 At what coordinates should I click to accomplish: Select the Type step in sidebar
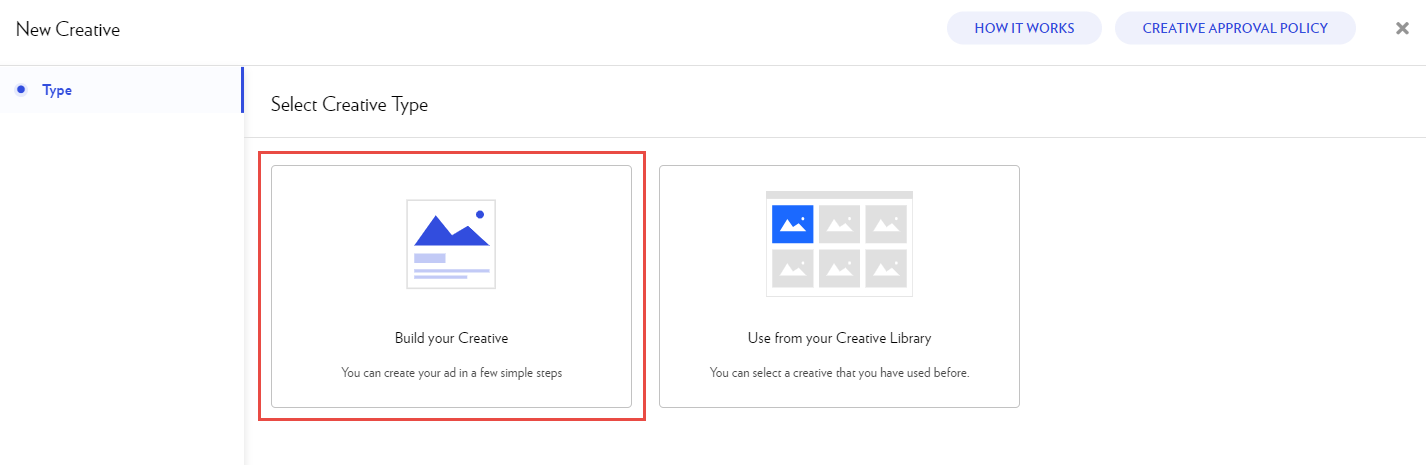point(57,90)
